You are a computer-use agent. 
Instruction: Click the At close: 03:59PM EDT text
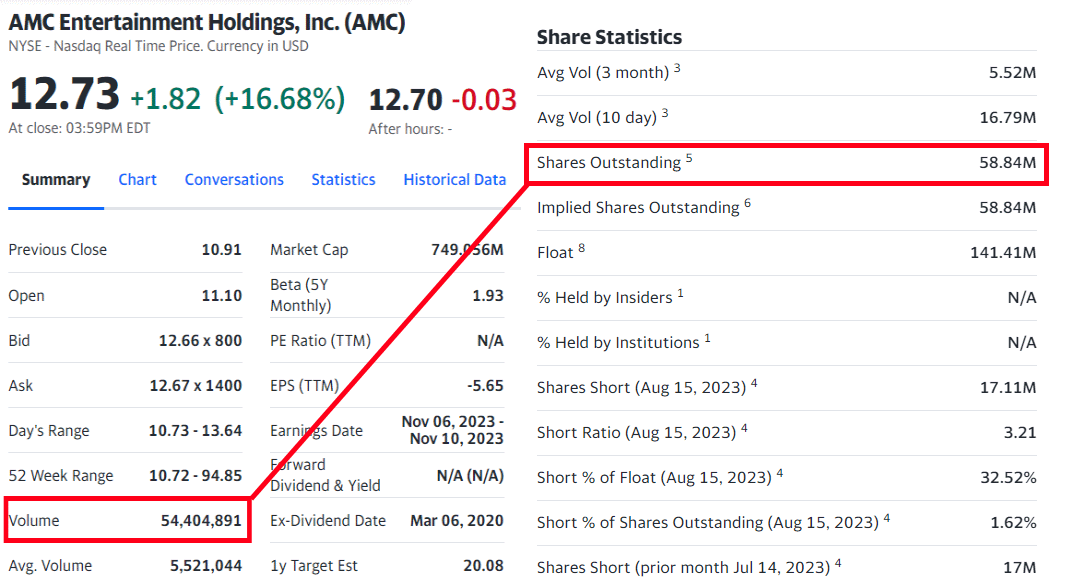[79, 128]
